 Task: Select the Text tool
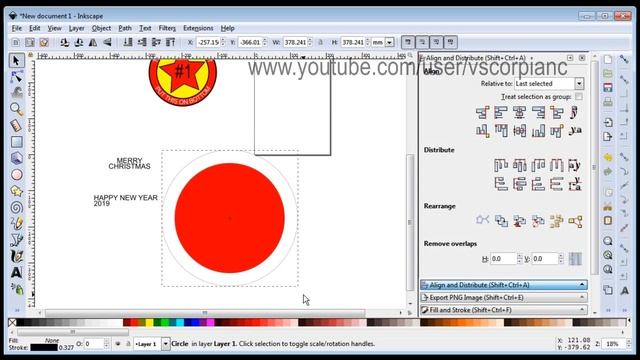pos(16,273)
